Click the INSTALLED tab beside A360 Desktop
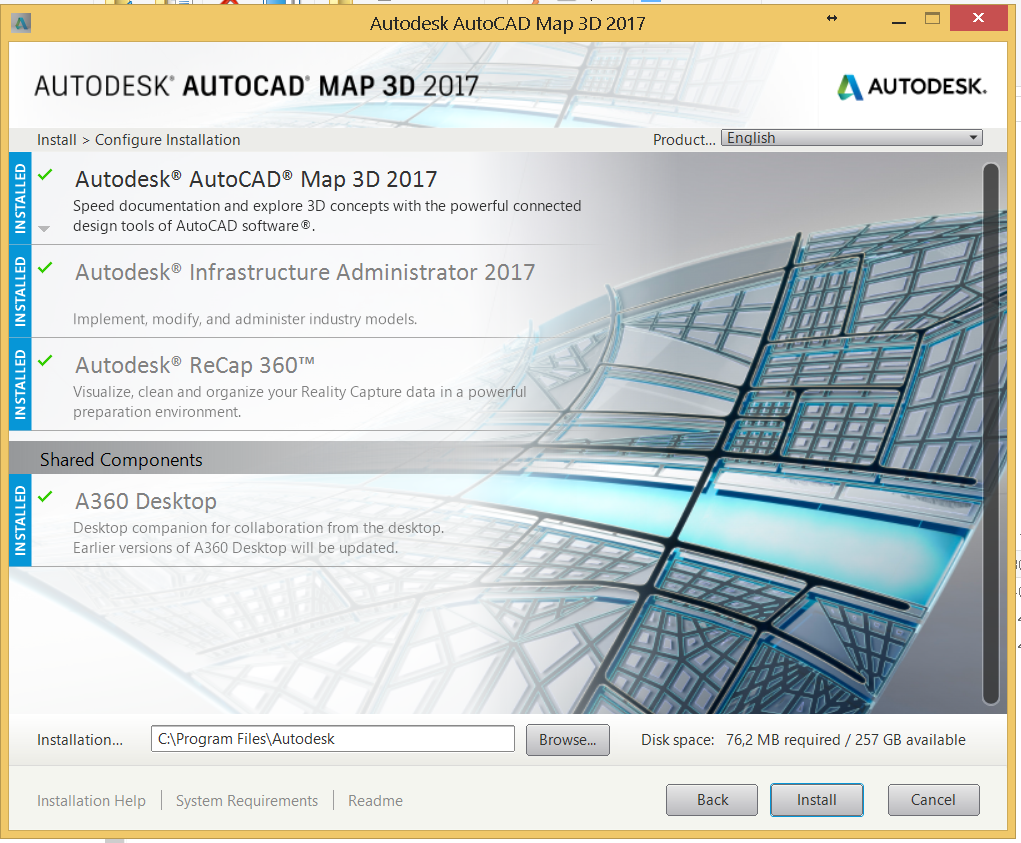This screenshot has width=1021, height=843. click(x=20, y=520)
